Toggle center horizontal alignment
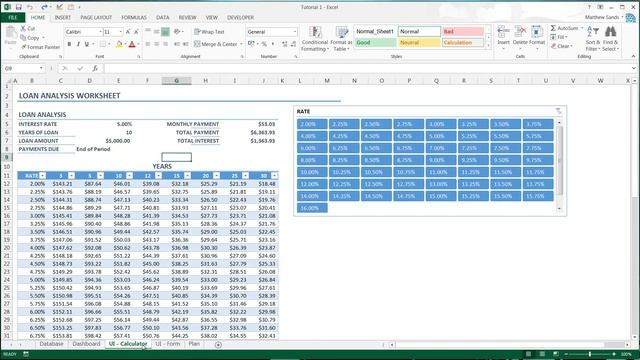Image resolution: width=640 pixels, height=360 pixels. tap(156, 44)
